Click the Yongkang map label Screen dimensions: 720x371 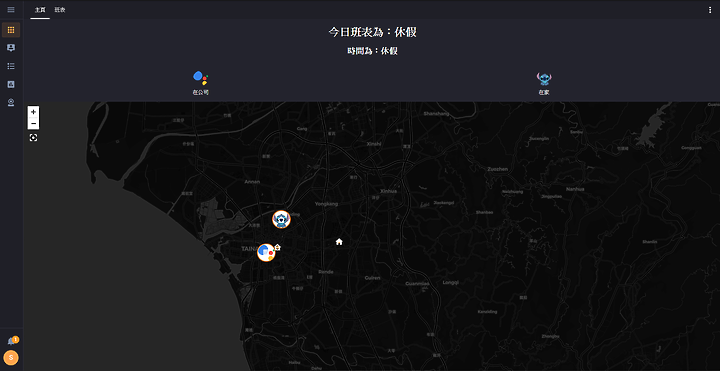[x=326, y=204]
